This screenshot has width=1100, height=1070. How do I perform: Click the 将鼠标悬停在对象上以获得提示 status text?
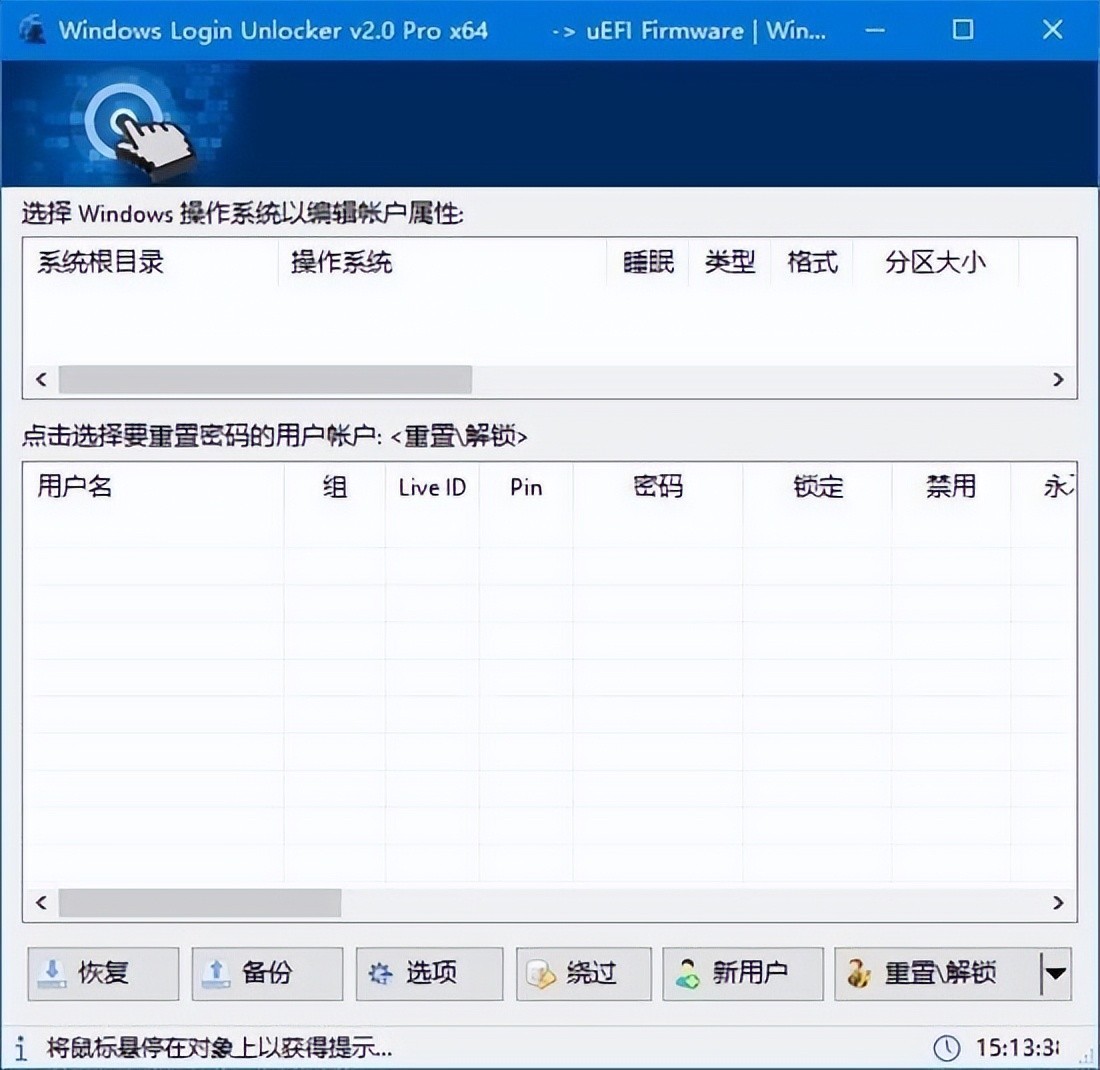[x=219, y=1048]
